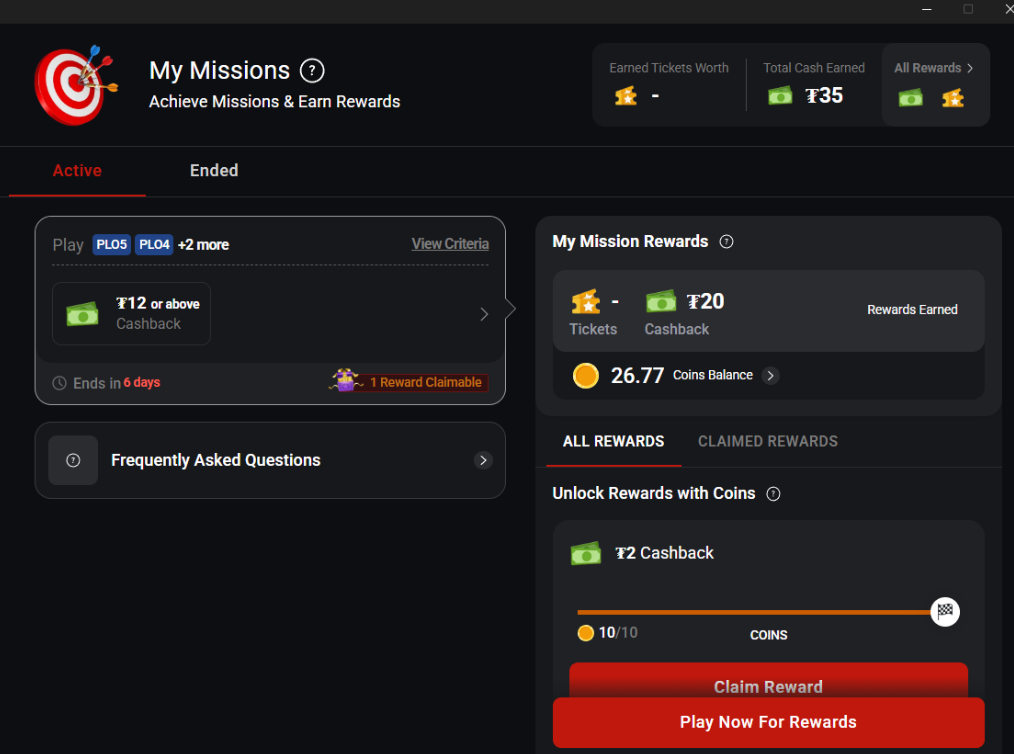Image resolution: width=1014 pixels, height=754 pixels.
Task: Switch to the Ended tab
Action: click(214, 171)
